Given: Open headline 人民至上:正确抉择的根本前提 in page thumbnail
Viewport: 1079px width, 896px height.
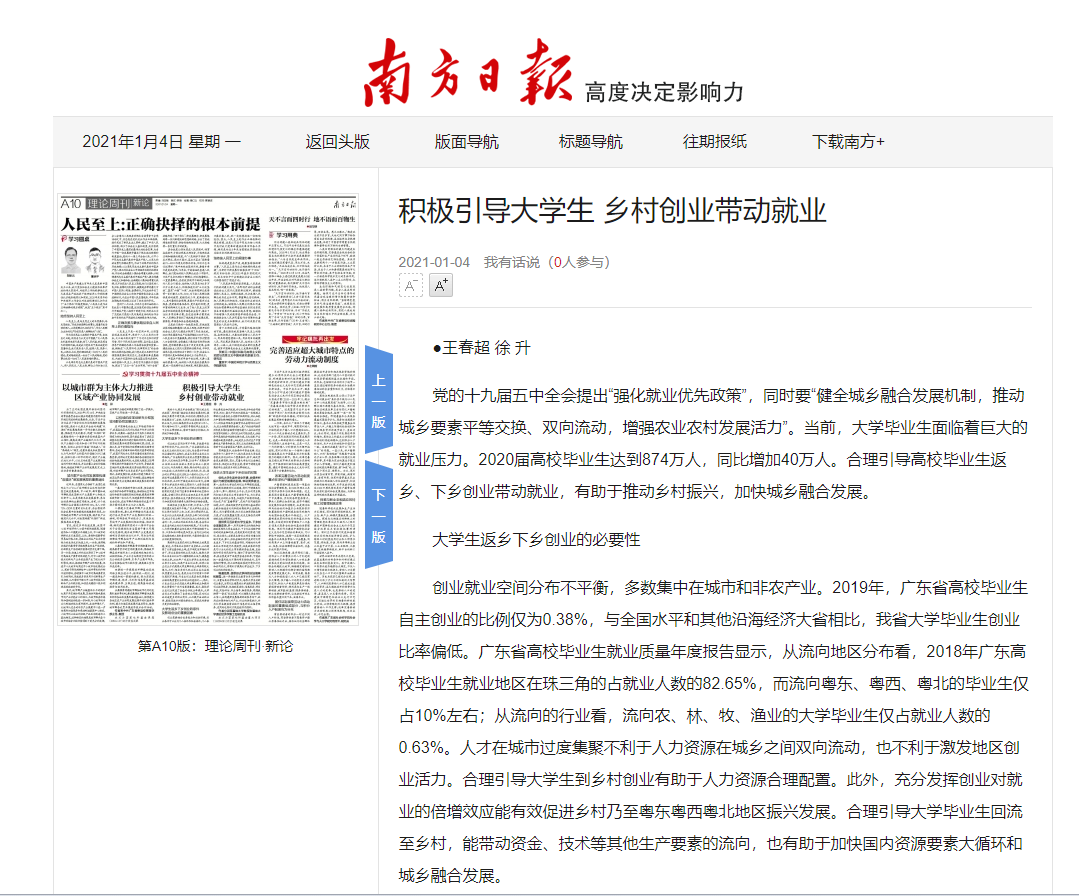Looking at the screenshot, I should pyautogui.click(x=160, y=224).
